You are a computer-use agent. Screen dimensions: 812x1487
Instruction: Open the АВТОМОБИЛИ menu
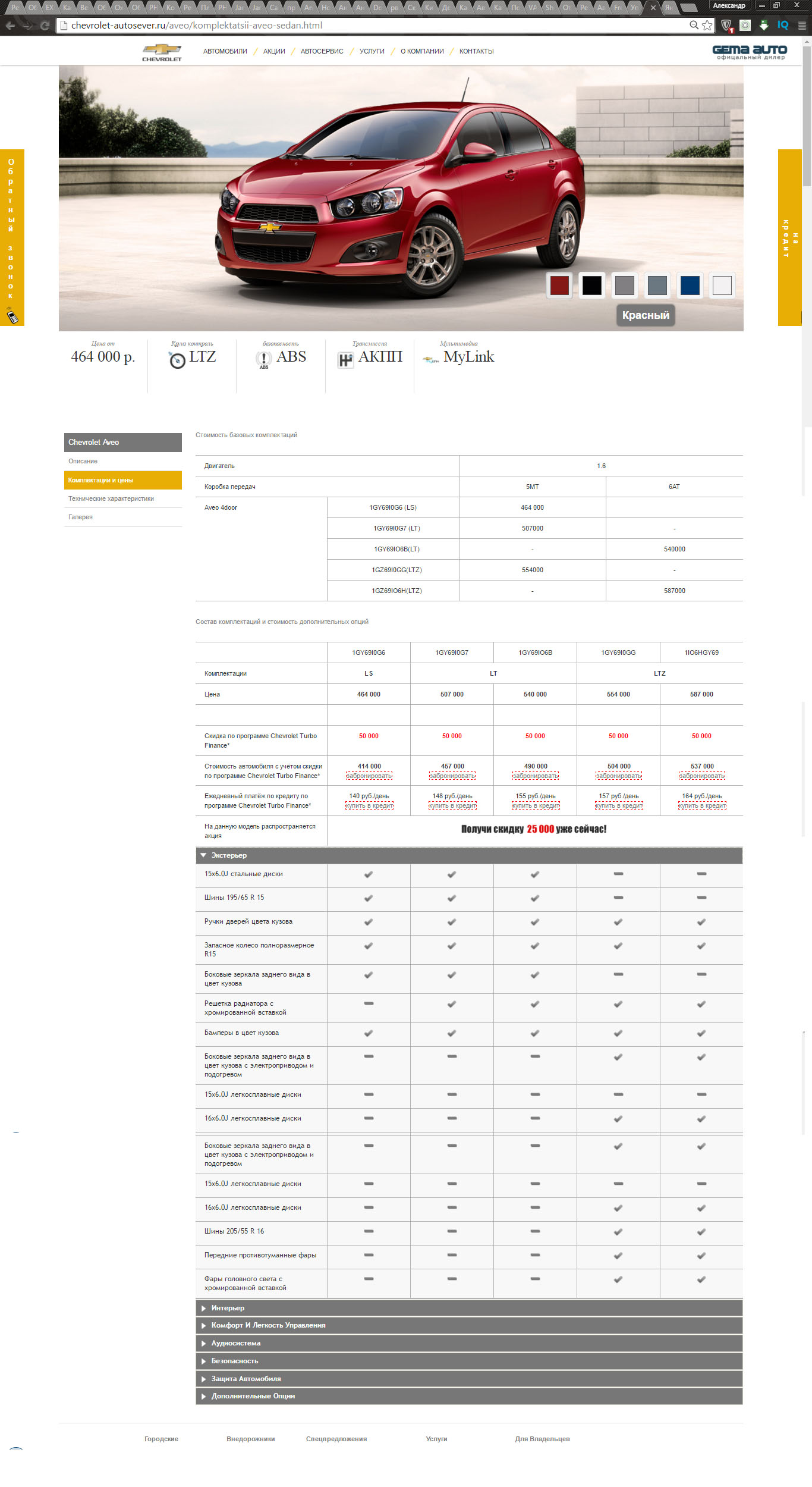click(x=225, y=51)
